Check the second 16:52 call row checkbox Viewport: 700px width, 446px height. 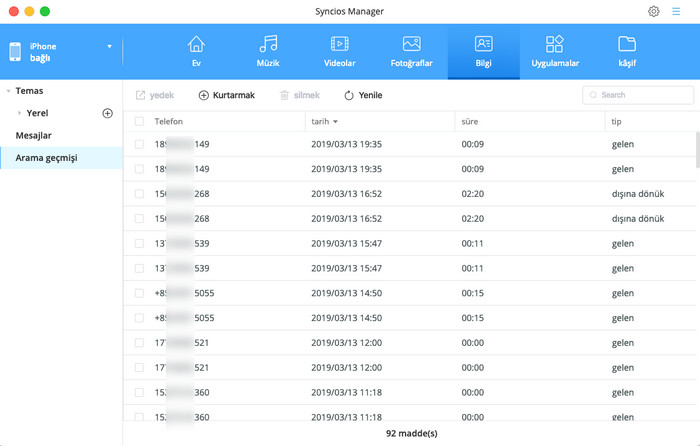[x=139, y=219]
